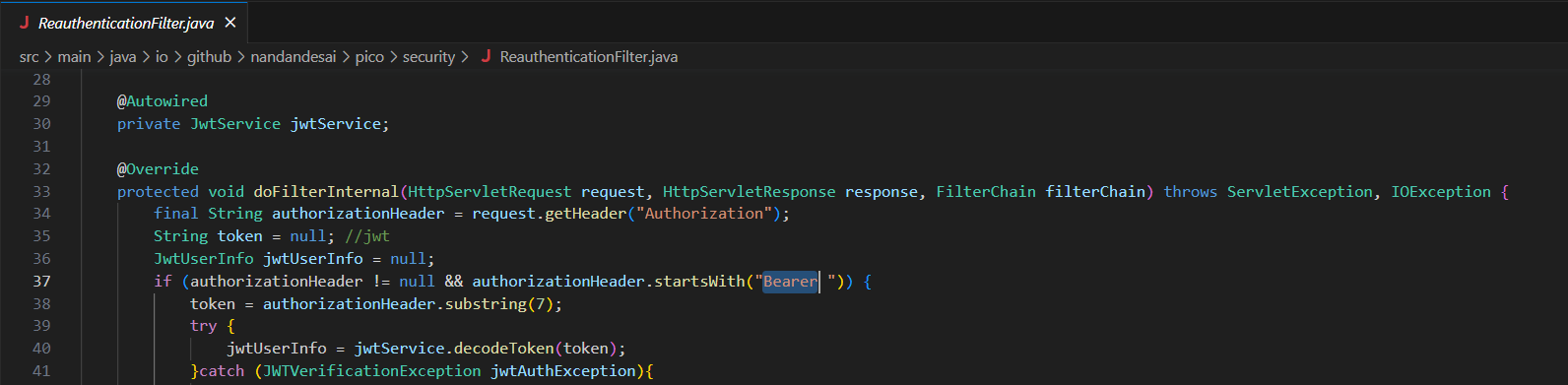Click line number 41 in the gutter
Image resolution: width=1568 pixels, height=385 pixels.
41,371
